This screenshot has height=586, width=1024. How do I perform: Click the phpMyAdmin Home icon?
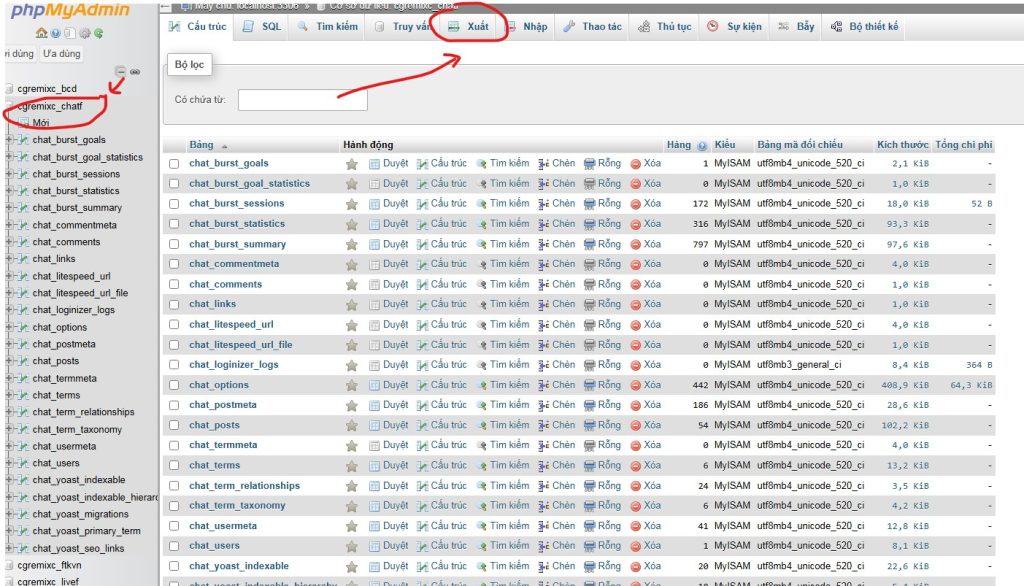click(39, 33)
